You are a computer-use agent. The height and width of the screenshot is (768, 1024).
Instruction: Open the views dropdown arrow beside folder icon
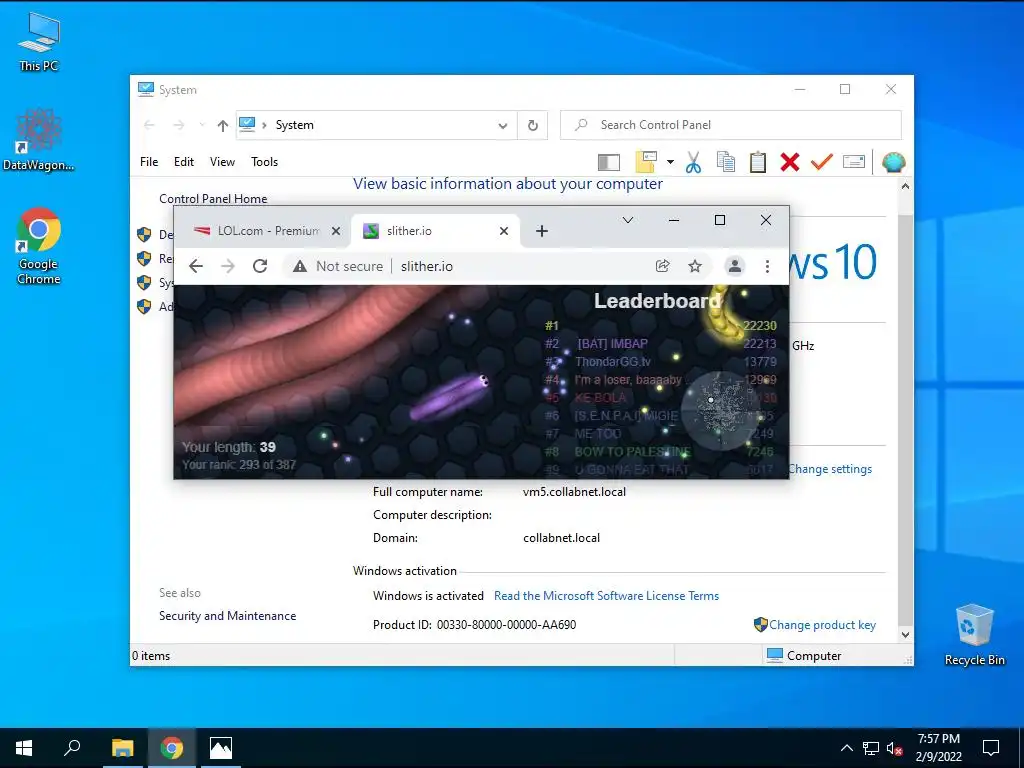pyautogui.click(x=670, y=161)
